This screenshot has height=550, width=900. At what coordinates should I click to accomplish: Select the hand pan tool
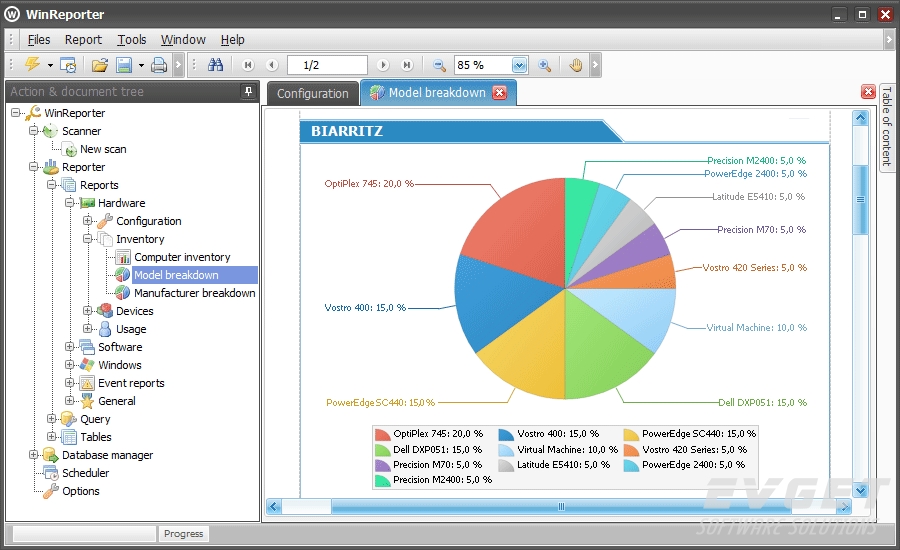tap(576, 65)
